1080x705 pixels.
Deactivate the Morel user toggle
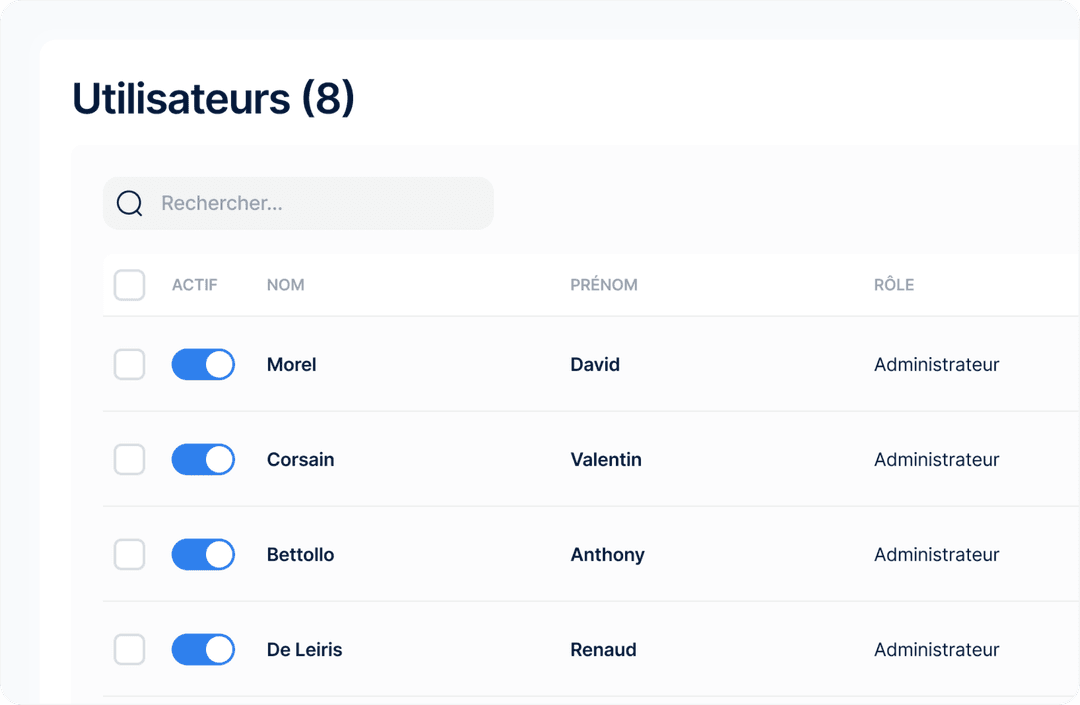tap(203, 365)
